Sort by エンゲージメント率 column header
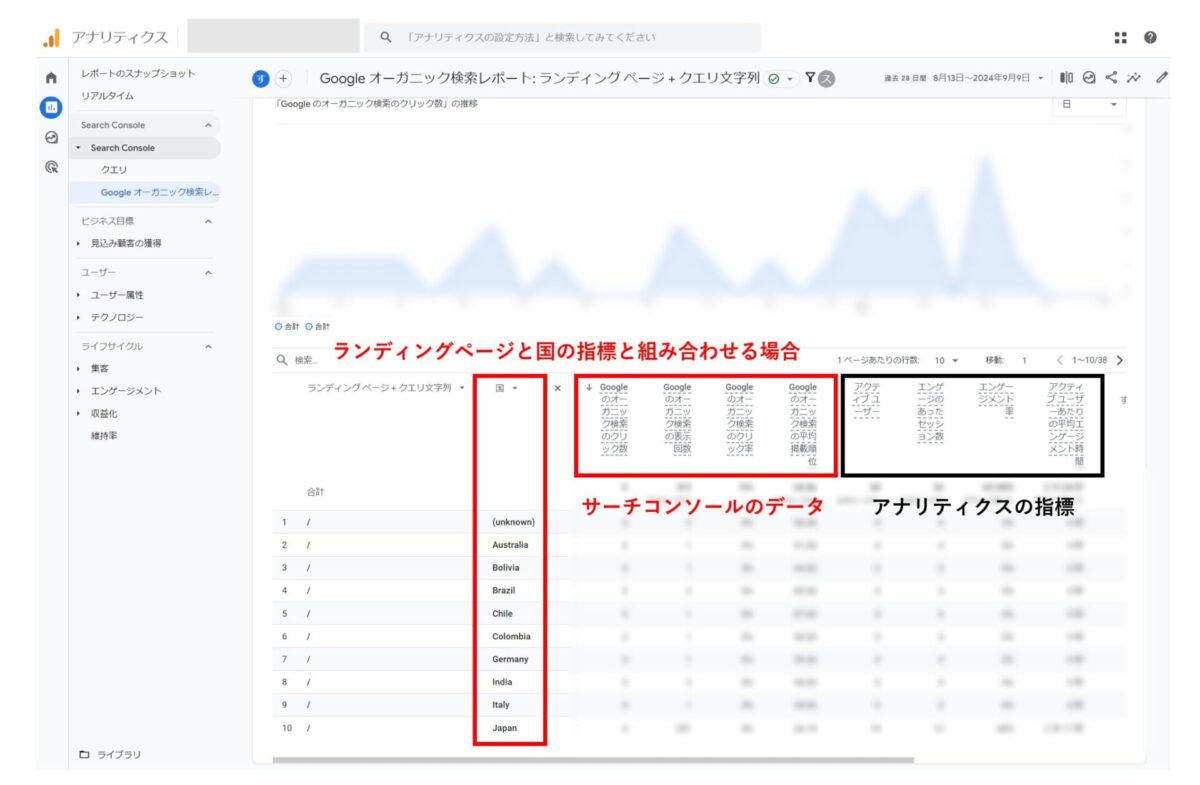 tap(995, 401)
